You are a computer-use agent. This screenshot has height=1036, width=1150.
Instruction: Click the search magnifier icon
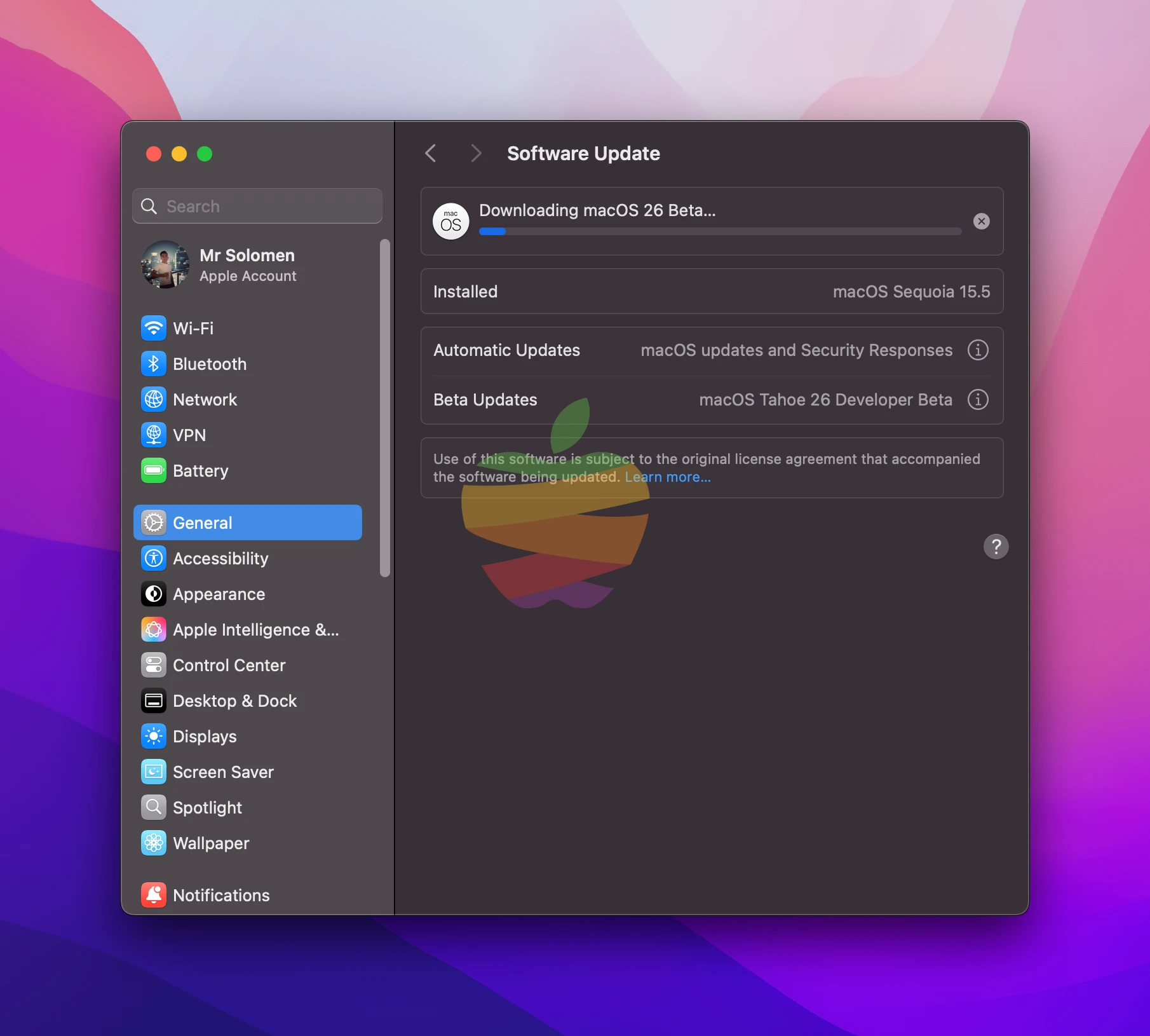[x=149, y=207]
